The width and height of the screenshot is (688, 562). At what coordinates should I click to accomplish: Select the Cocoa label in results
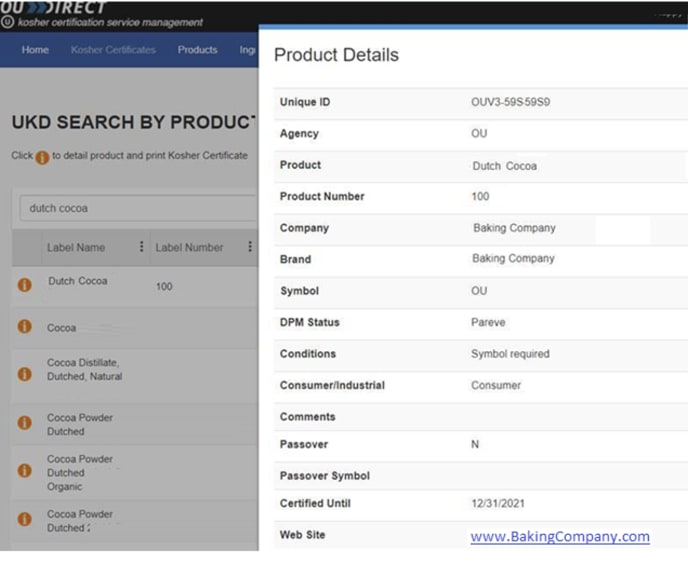coord(61,328)
